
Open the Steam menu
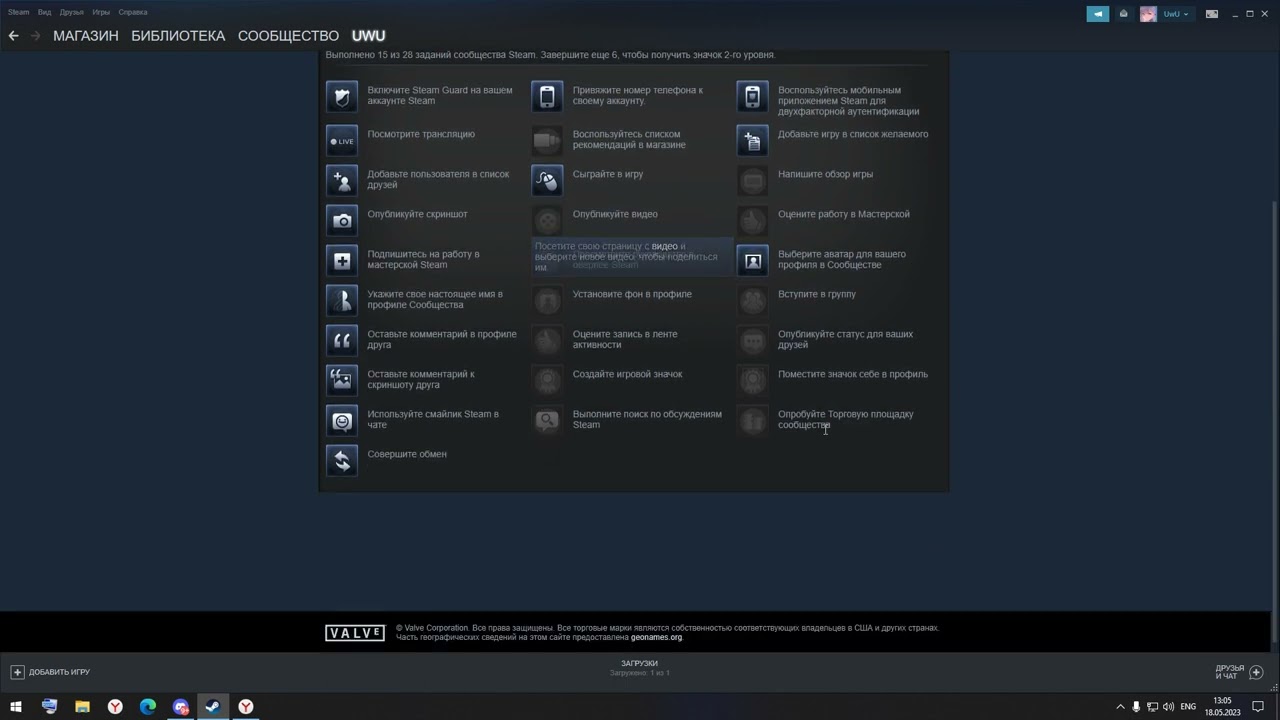click(19, 12)
